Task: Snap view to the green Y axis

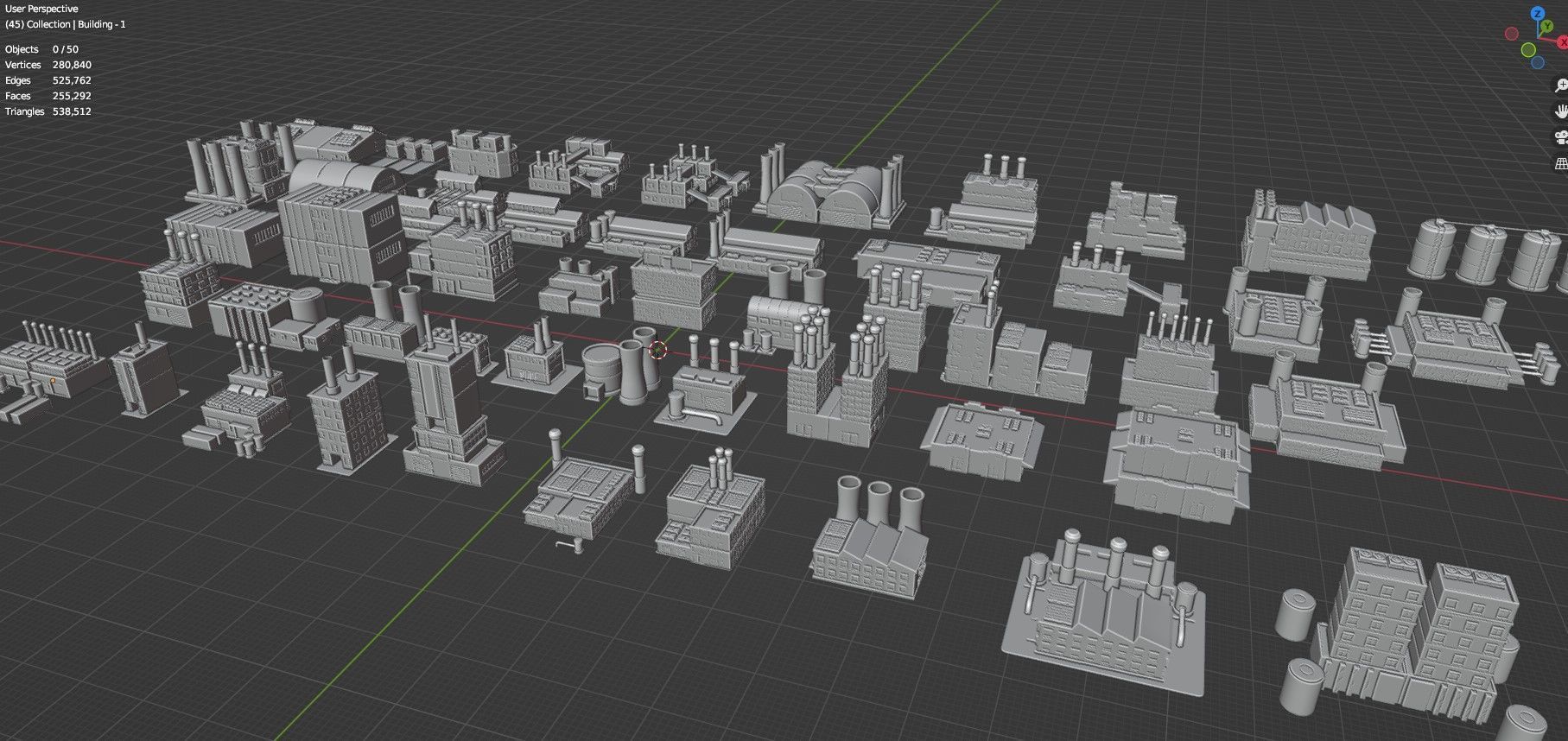Action: [1547, 26]
